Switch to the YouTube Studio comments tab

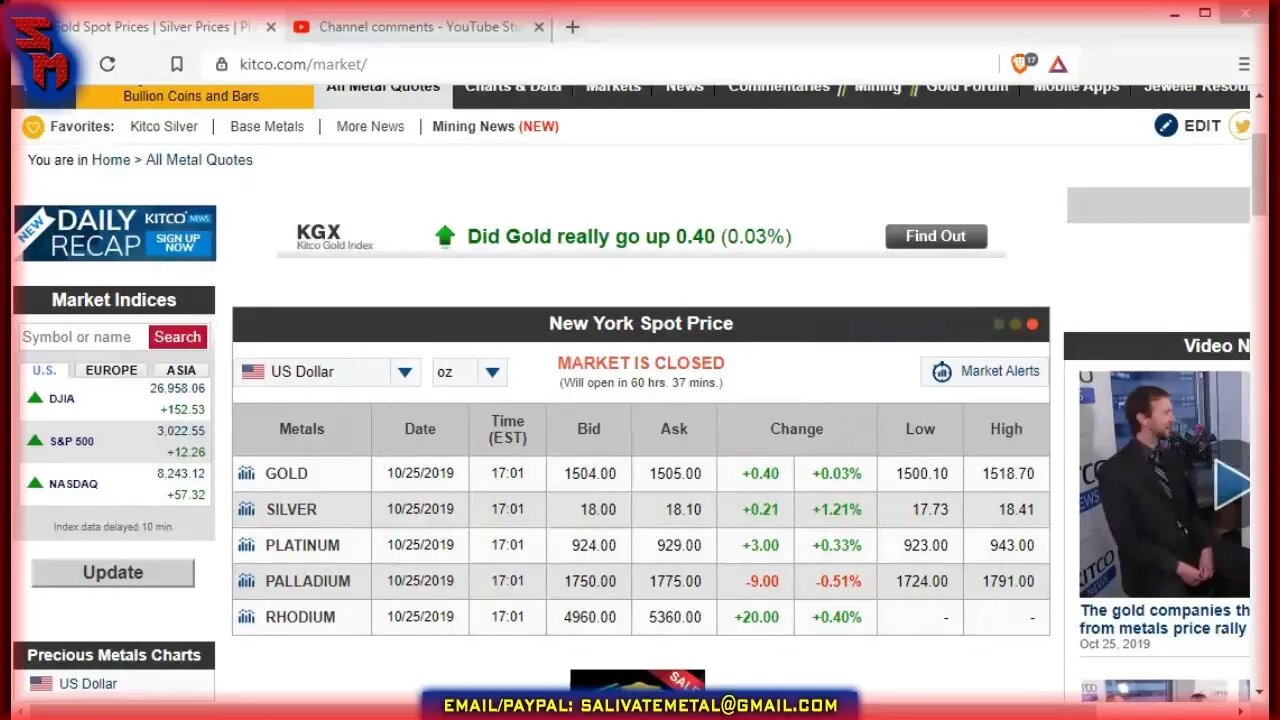(x=420, y=27)
